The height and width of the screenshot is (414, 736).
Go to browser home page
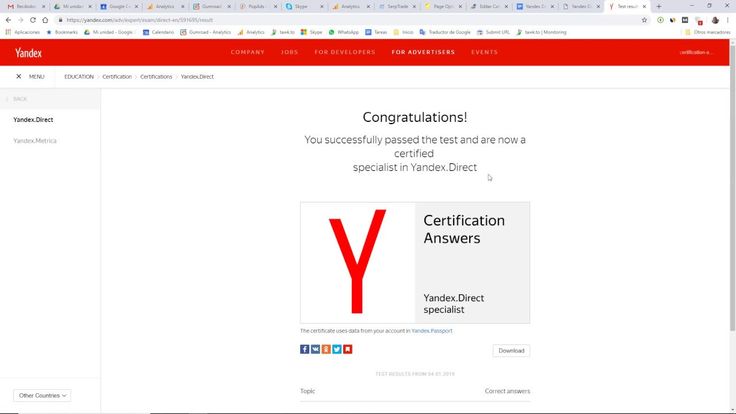pos(45,20)
